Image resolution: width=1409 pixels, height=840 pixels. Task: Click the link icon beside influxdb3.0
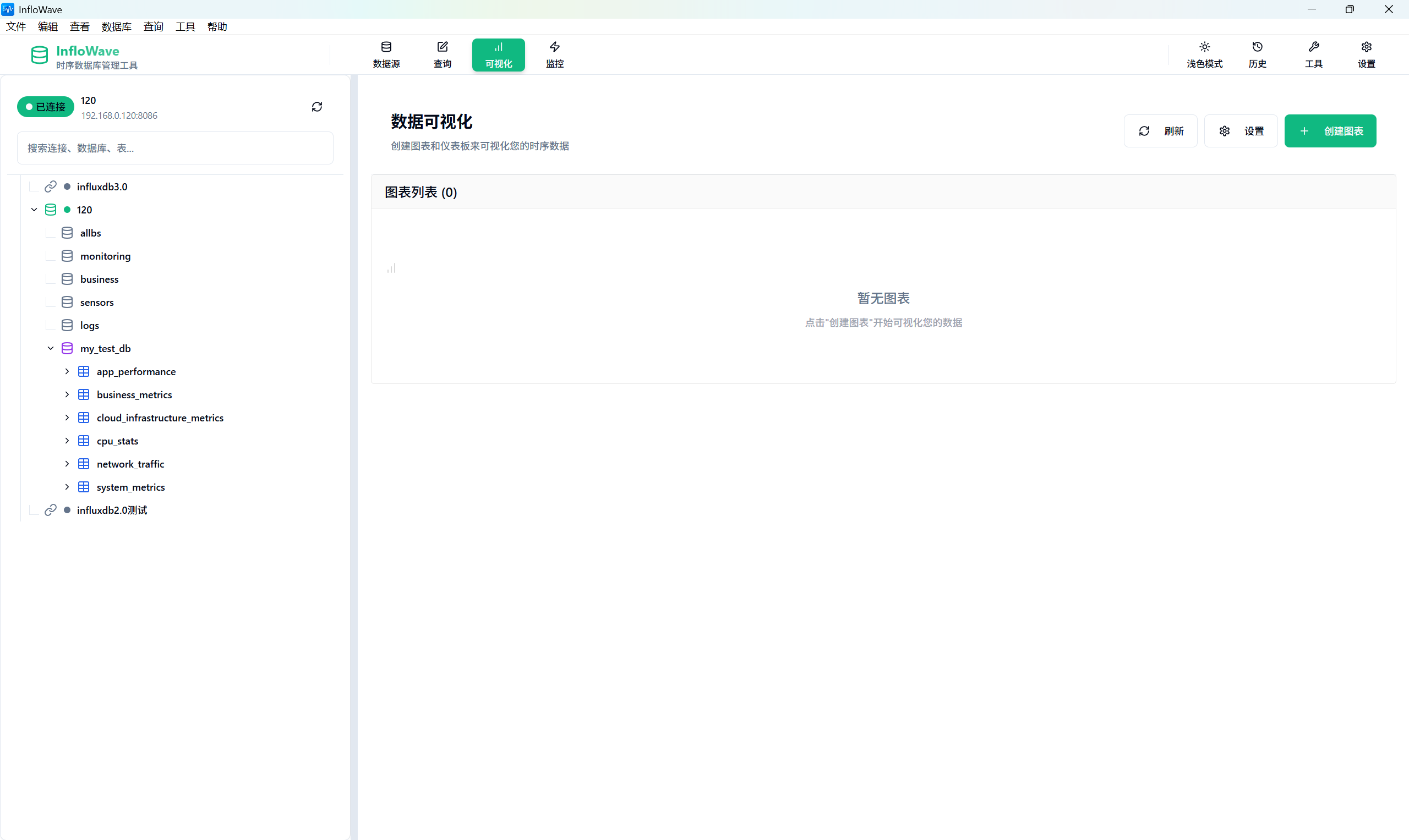51,186
